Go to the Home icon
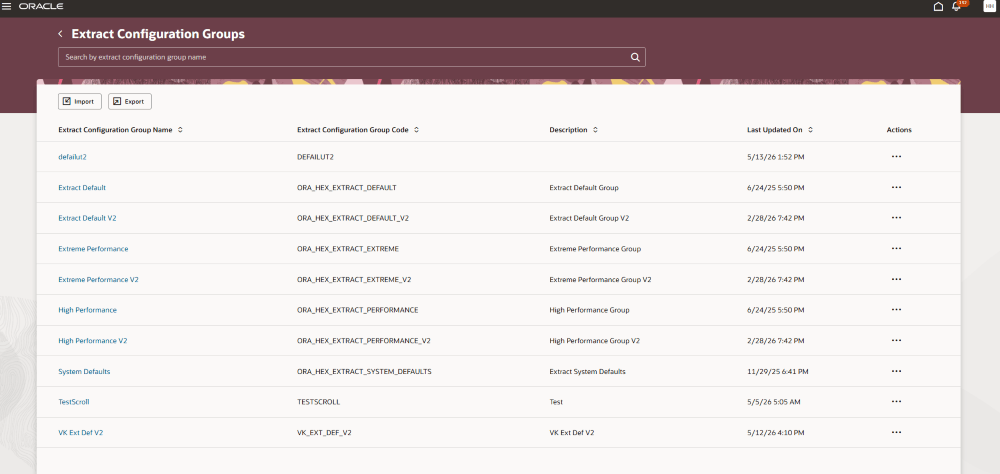Viewport: 1000px width, 474px height. pyautogui.click(x=938, y=6)
